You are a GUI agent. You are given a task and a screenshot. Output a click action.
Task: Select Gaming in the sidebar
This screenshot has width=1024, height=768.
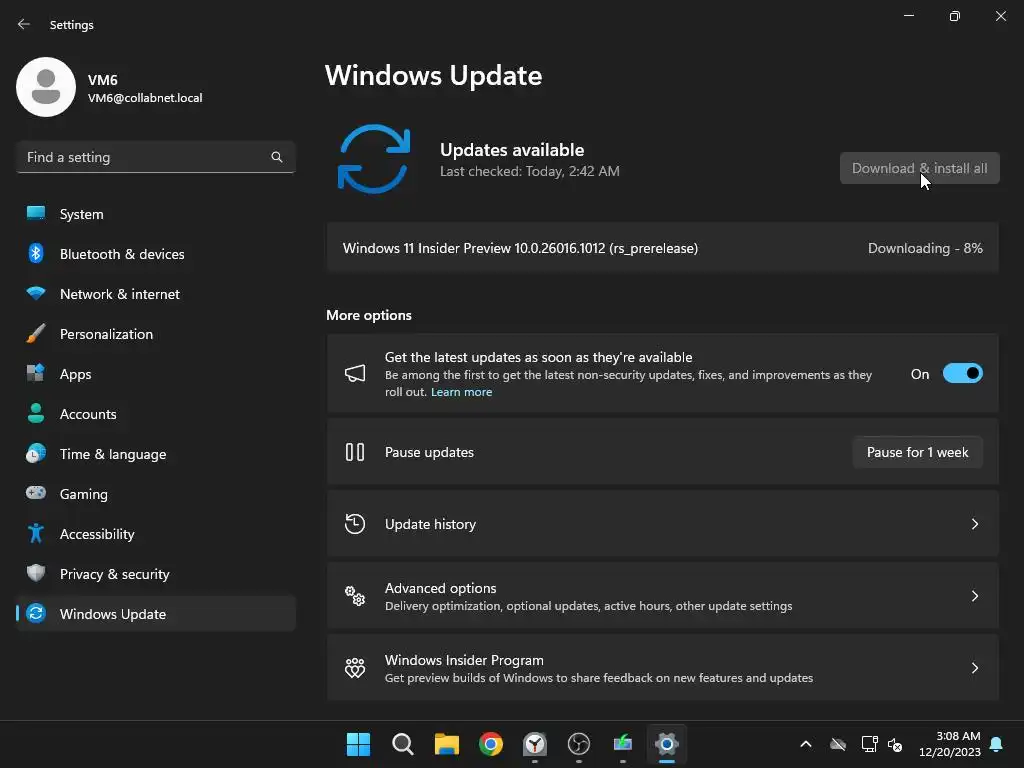[156, 493]
